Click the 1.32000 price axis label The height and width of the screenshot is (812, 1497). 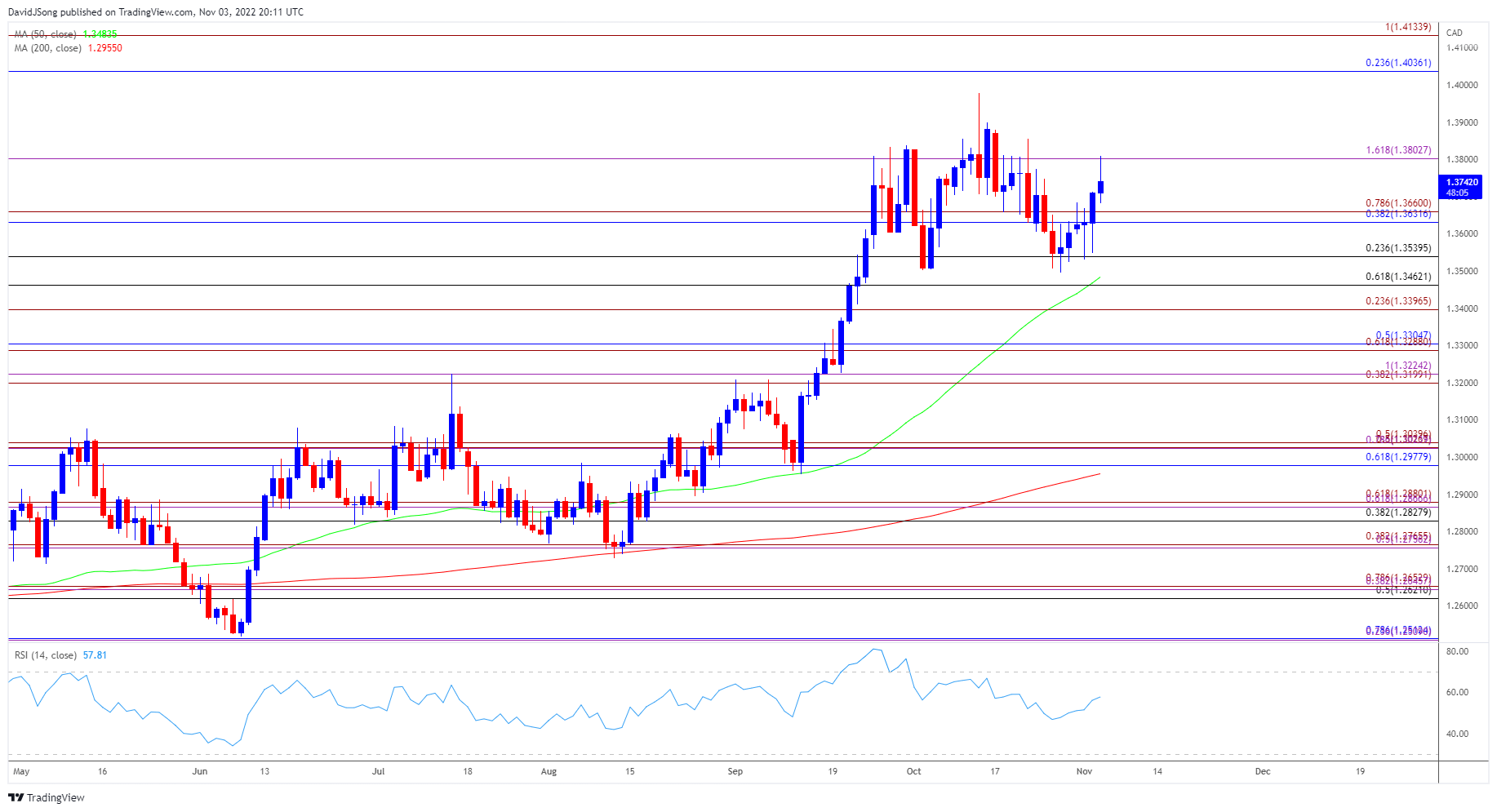[1462, 383]
